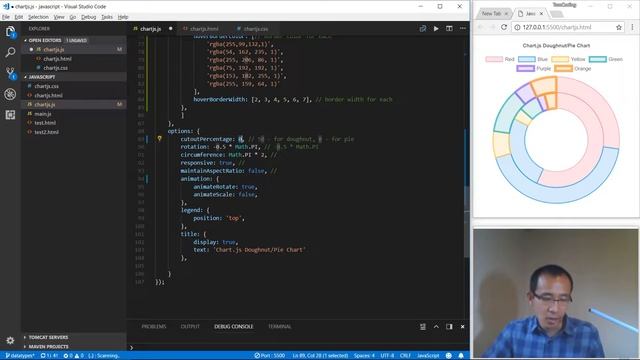The height and width of the screenshot is (360, 640).
Task: Switch to the Problems panel tab
Action: coord(154,327)
